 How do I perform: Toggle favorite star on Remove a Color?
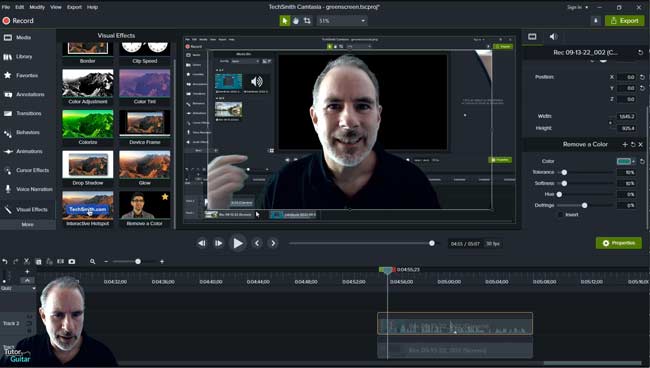click(165, 196)
